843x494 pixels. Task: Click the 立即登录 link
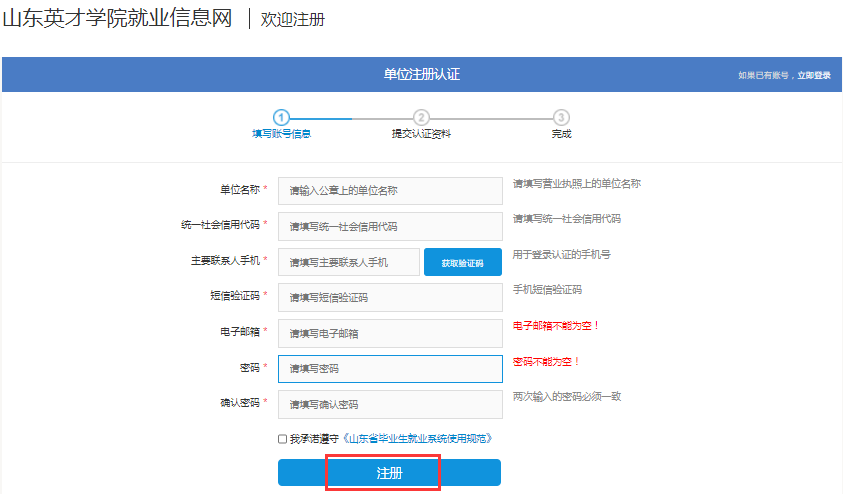[x=813, y=75]
